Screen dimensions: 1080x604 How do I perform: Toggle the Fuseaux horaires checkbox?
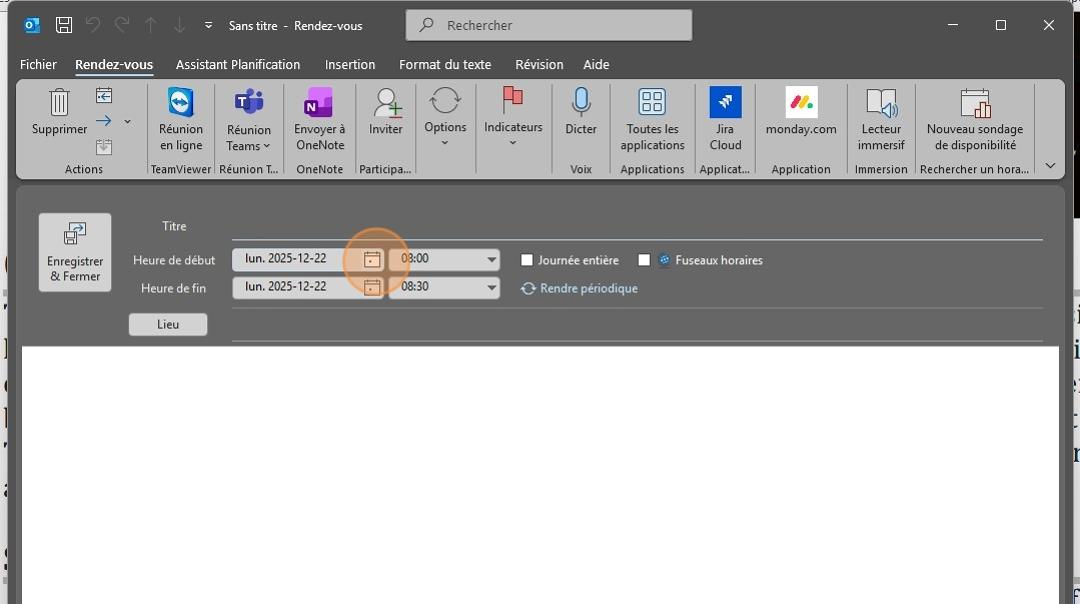pos(644,260)
